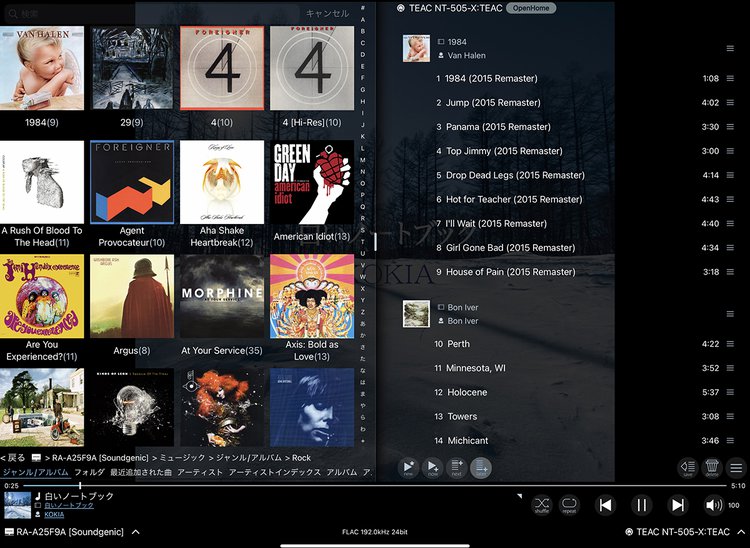This screenshot has width=750, height=548.
Task: Click the playback progress bar
Action: tap(375, 485)
